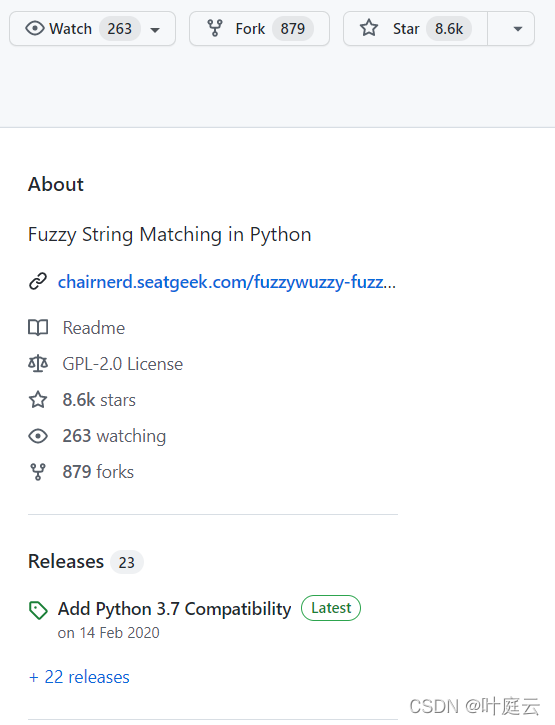Click the fork icon beside 879 forks
The image size is (555, 725).
38,472
